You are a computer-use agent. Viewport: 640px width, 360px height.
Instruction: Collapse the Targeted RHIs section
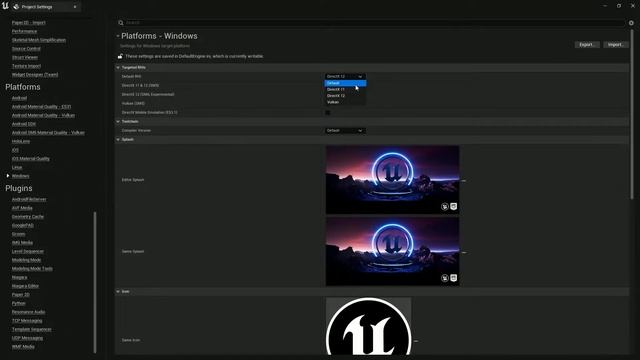(x=118, y=67)
